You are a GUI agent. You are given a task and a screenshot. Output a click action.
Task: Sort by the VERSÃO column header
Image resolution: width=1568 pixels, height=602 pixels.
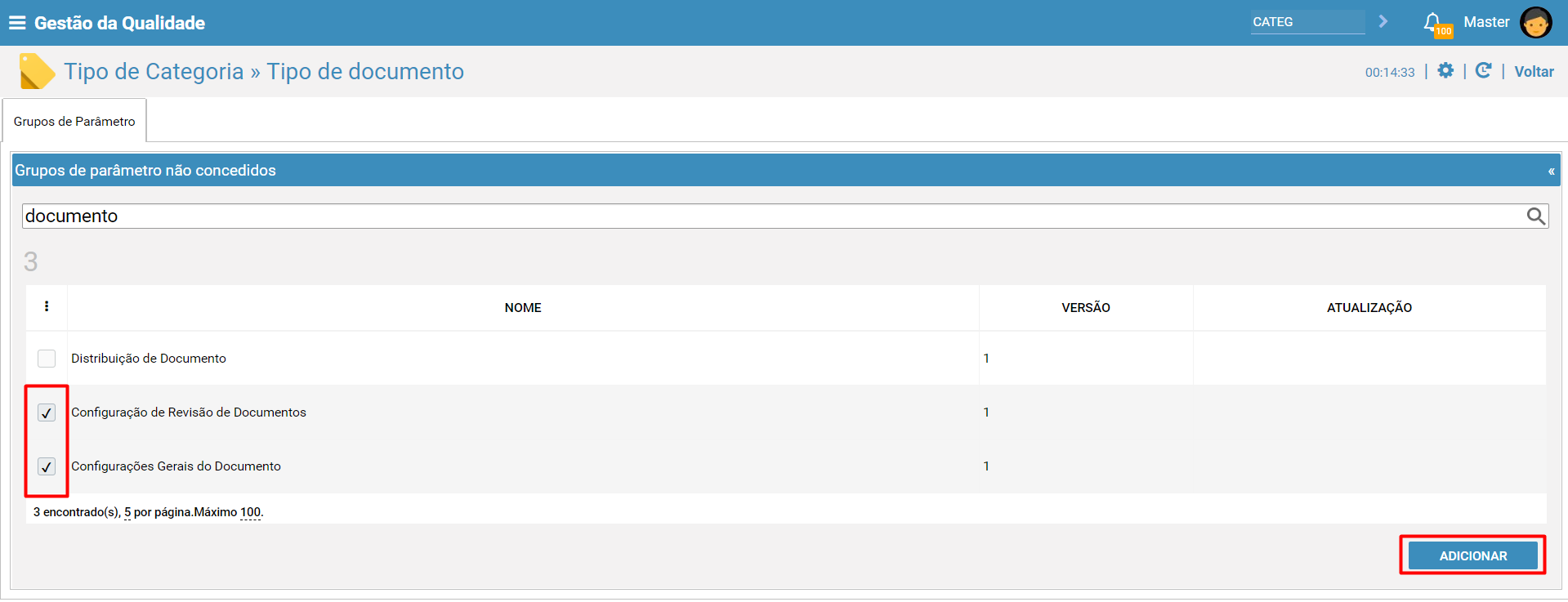coord(1085,308)
